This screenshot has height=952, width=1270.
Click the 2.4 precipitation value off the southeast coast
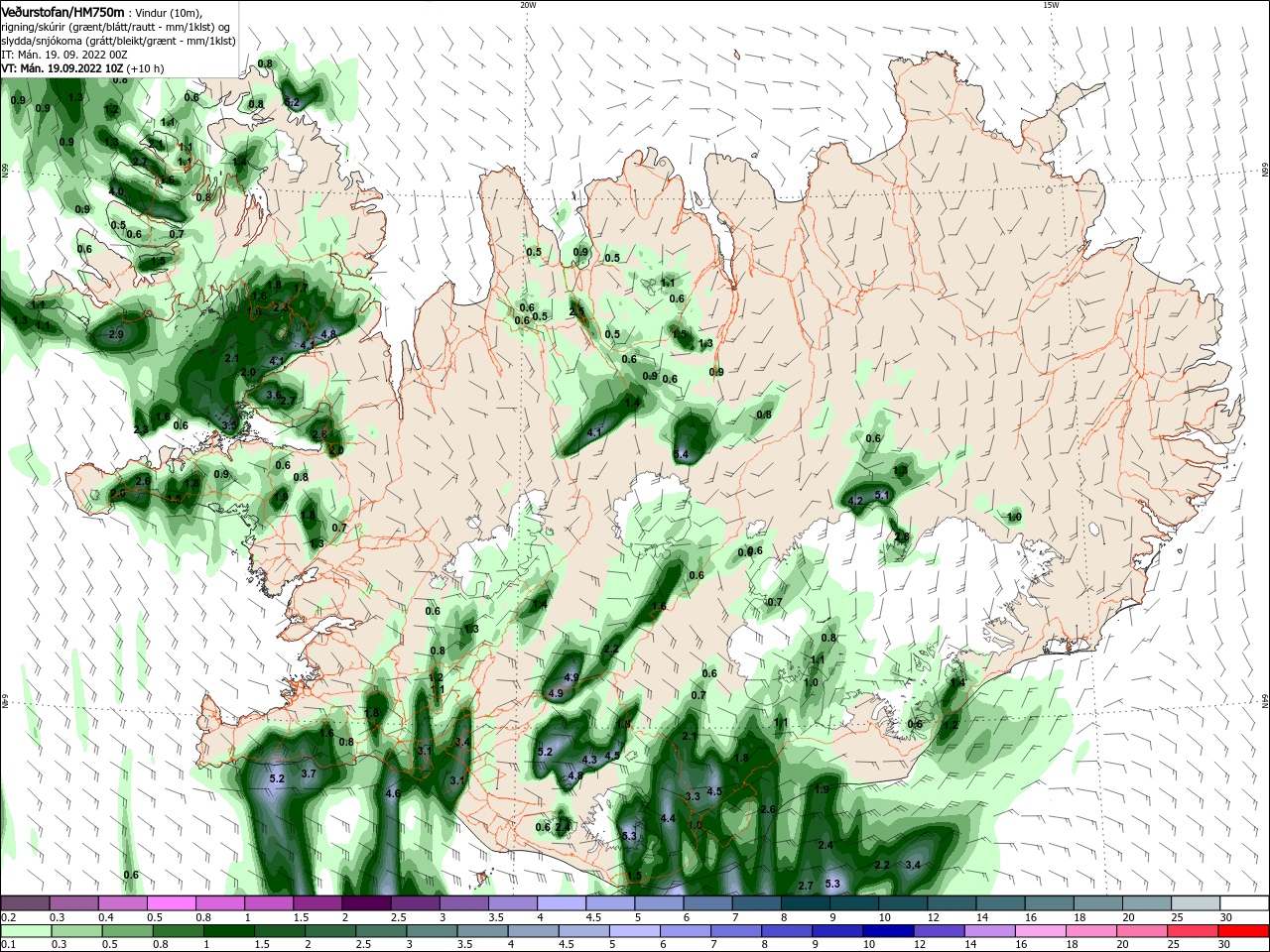(825, 845)
